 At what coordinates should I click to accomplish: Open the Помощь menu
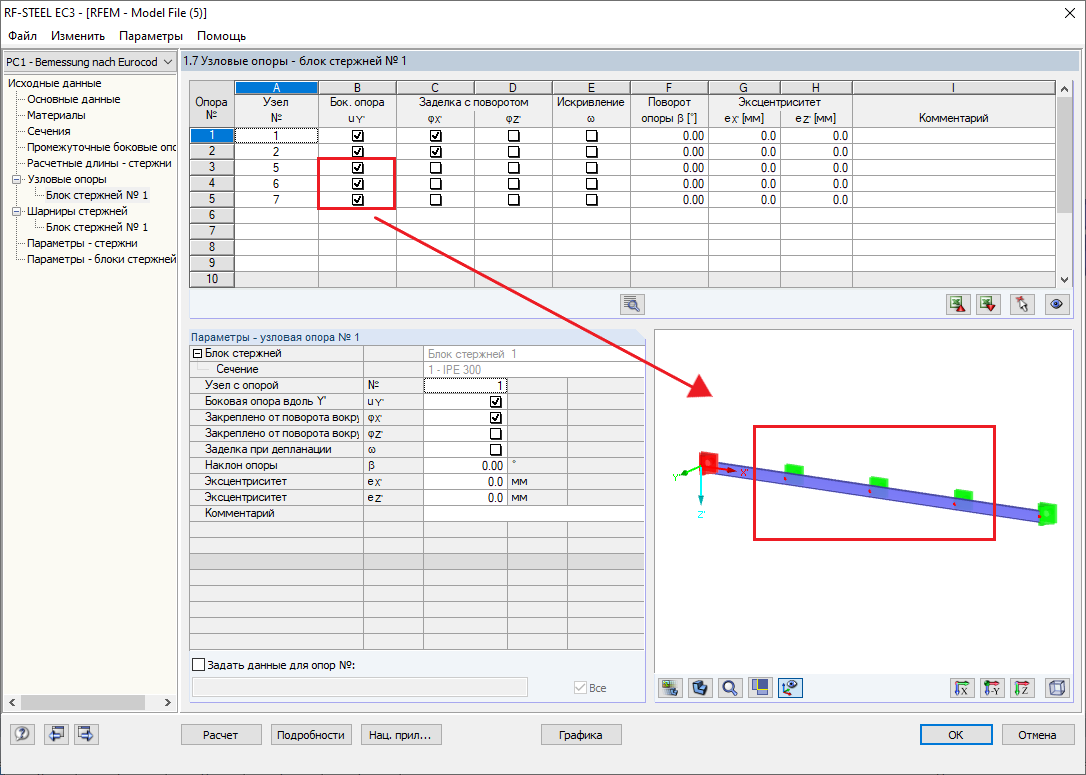(222, 36)
